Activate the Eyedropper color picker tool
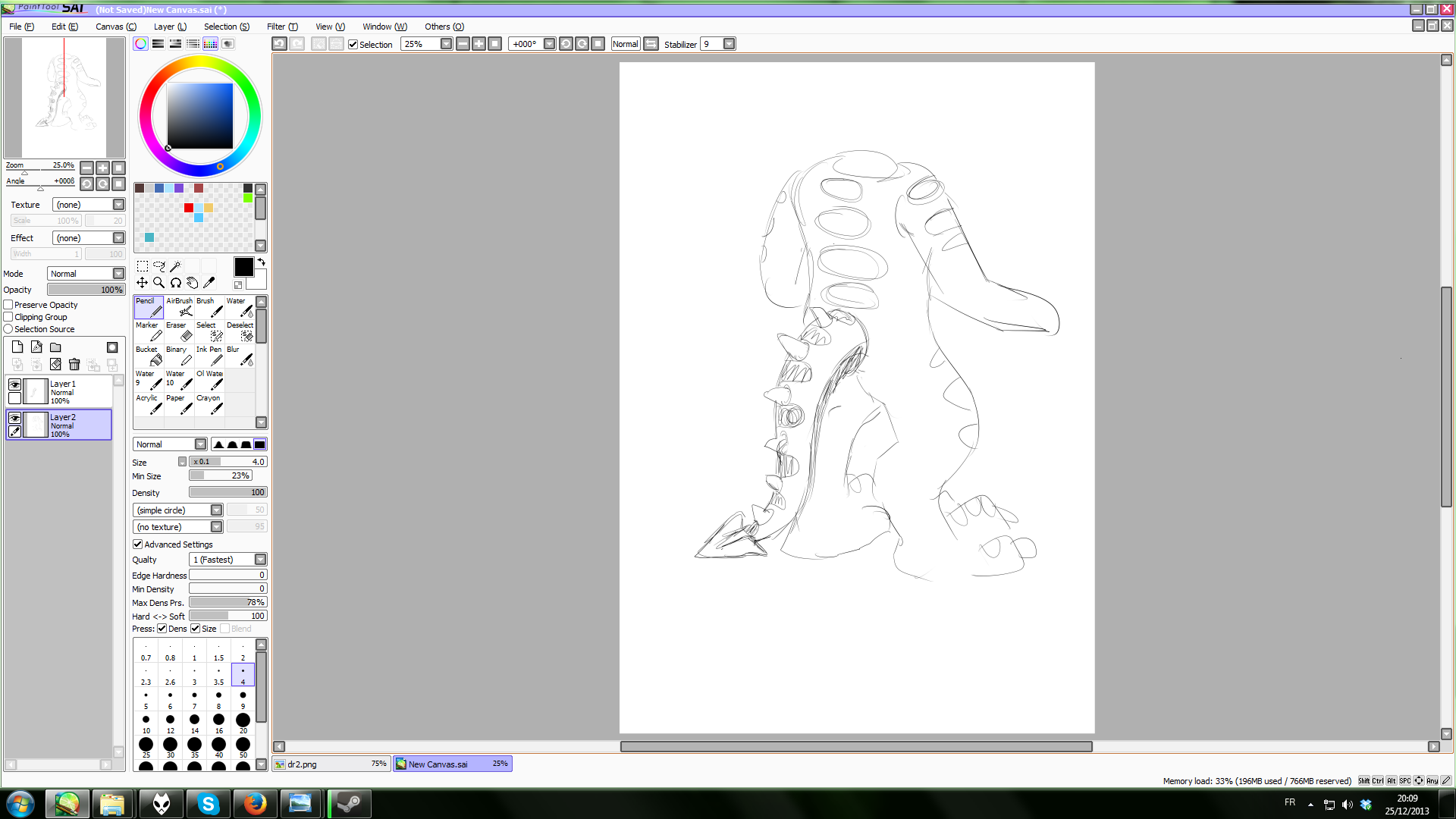The width and height of the screenshot is (1456, 819). (x=209, y=282)
